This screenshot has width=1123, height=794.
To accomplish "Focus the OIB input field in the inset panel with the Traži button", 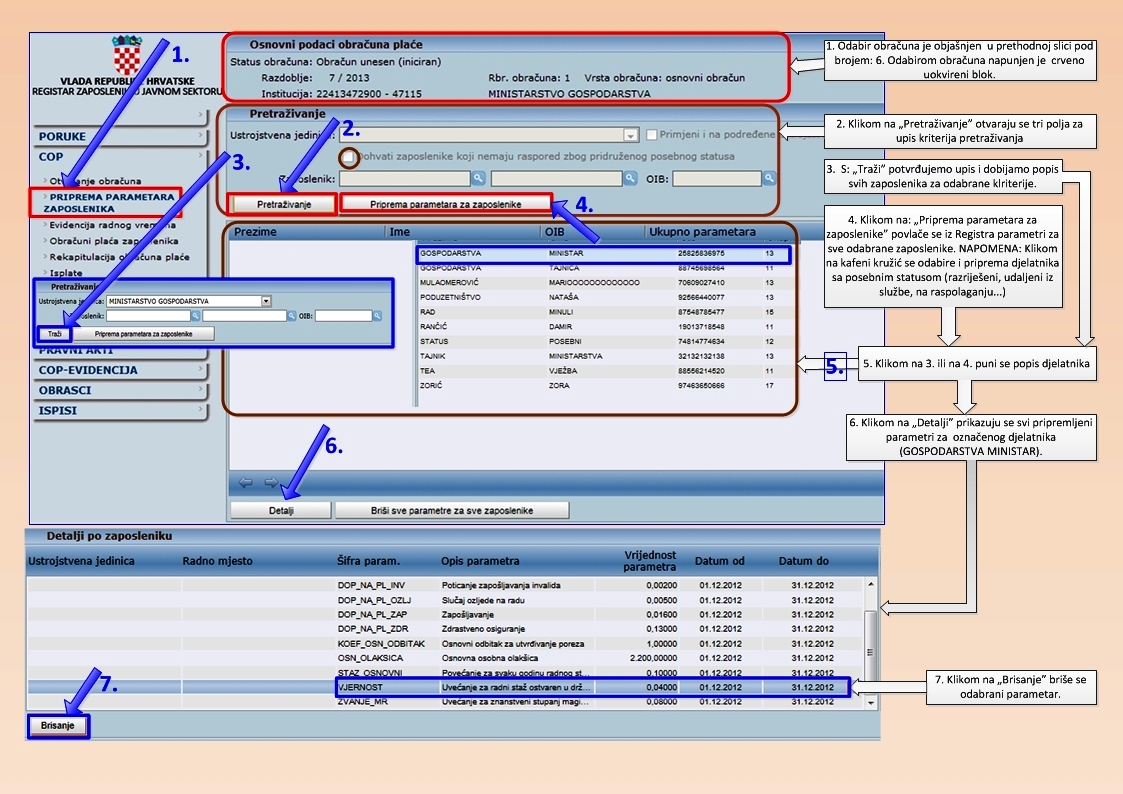I will pos(343,316).
